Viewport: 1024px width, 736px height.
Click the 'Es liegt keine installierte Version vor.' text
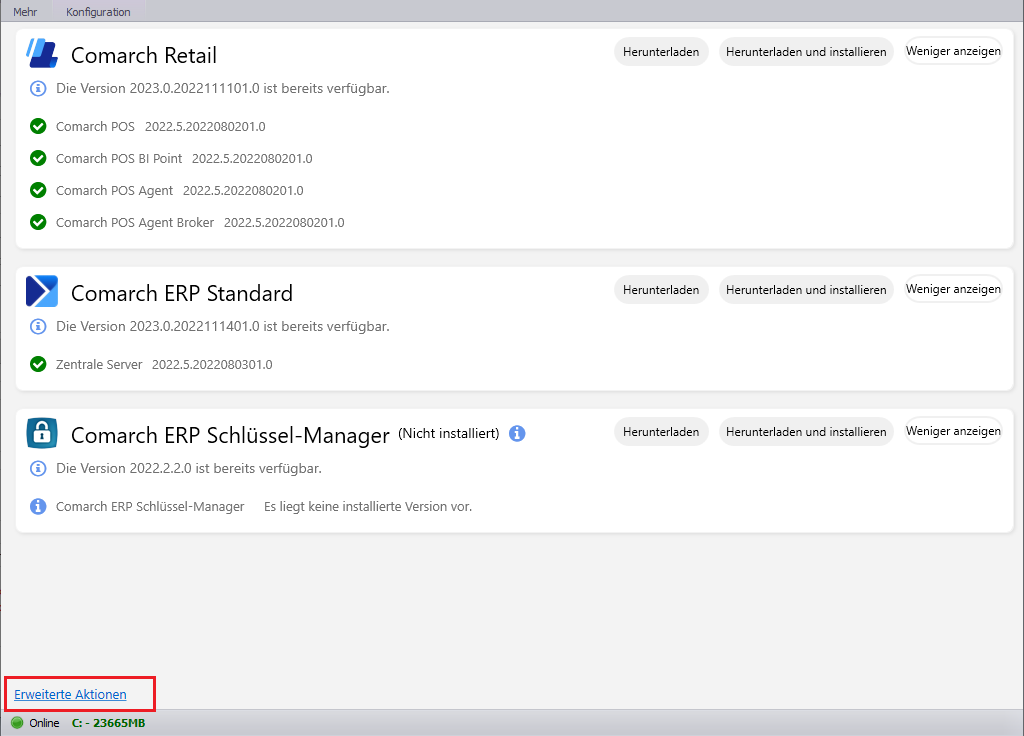pos(368,507)
